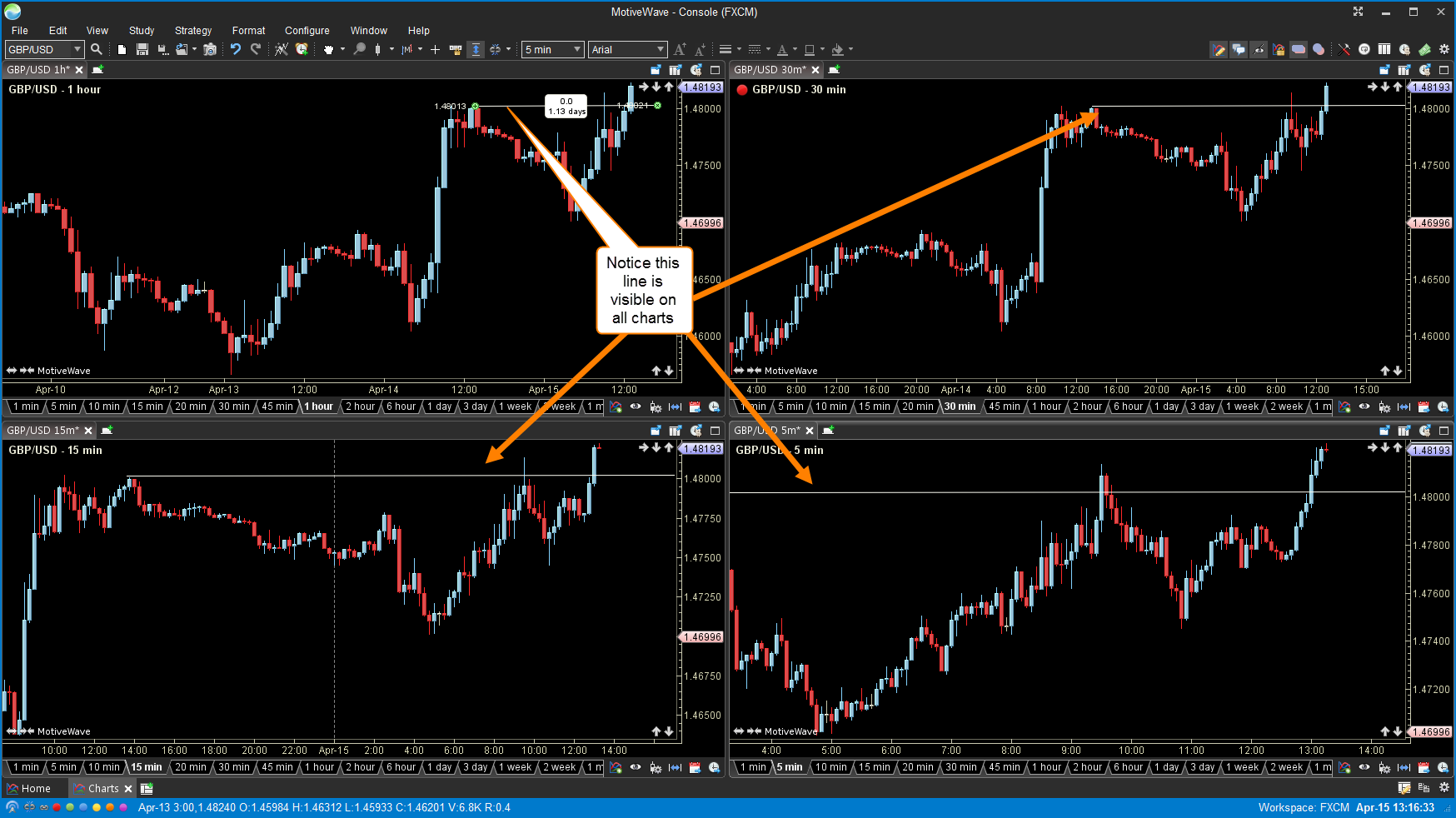Click the red record dot on 30 min chart
The image size is (1456, 818).
pyautogui.click(x=742, y=90)
